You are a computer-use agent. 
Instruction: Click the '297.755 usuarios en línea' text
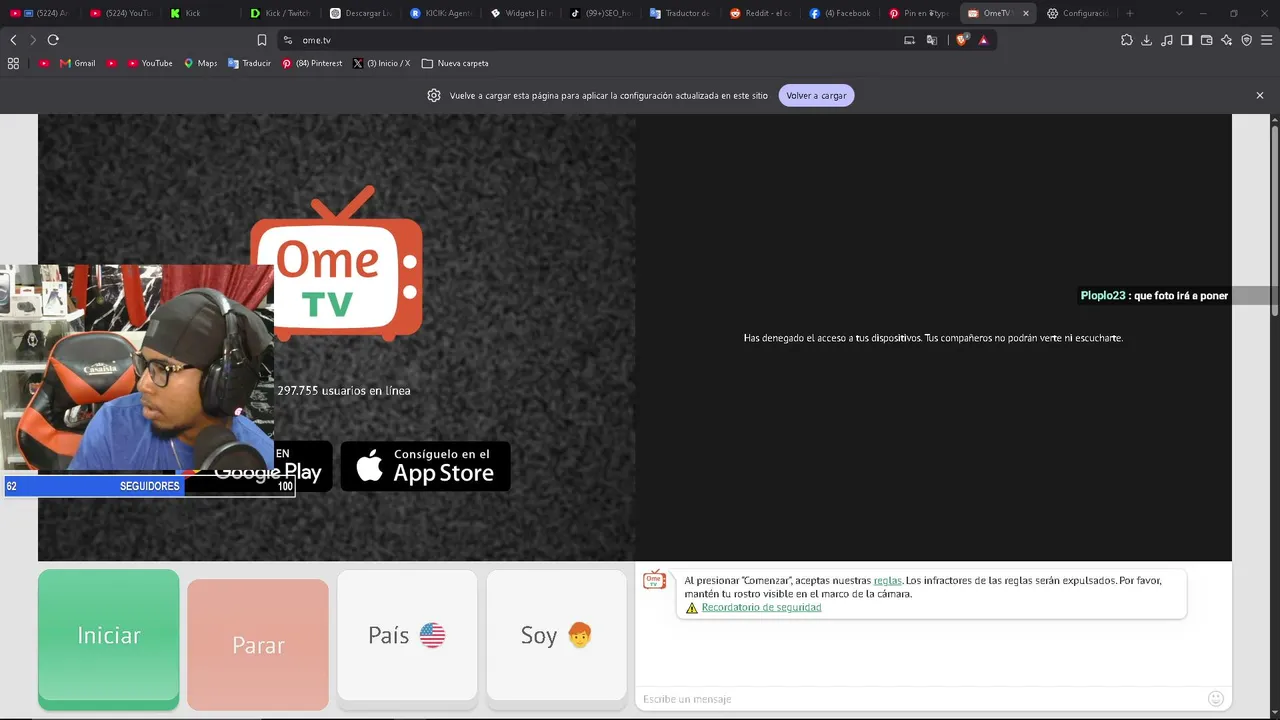click(344, 391)
